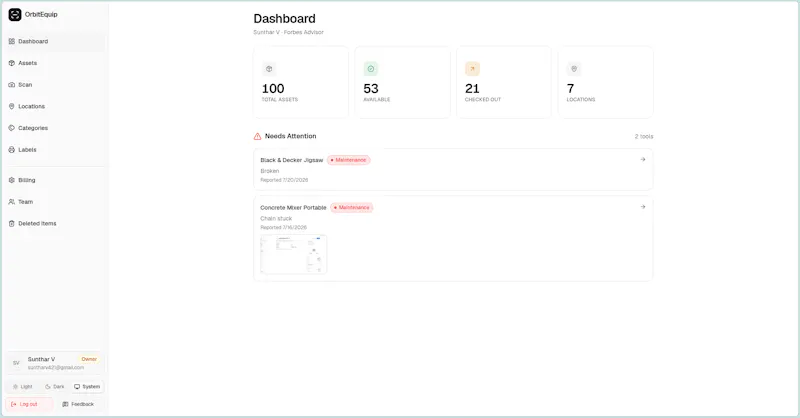Viewport: 800px width, 418px height.
Task: Open Concrete Mixer Portable via arrow
Action: (x=643, y=207)
